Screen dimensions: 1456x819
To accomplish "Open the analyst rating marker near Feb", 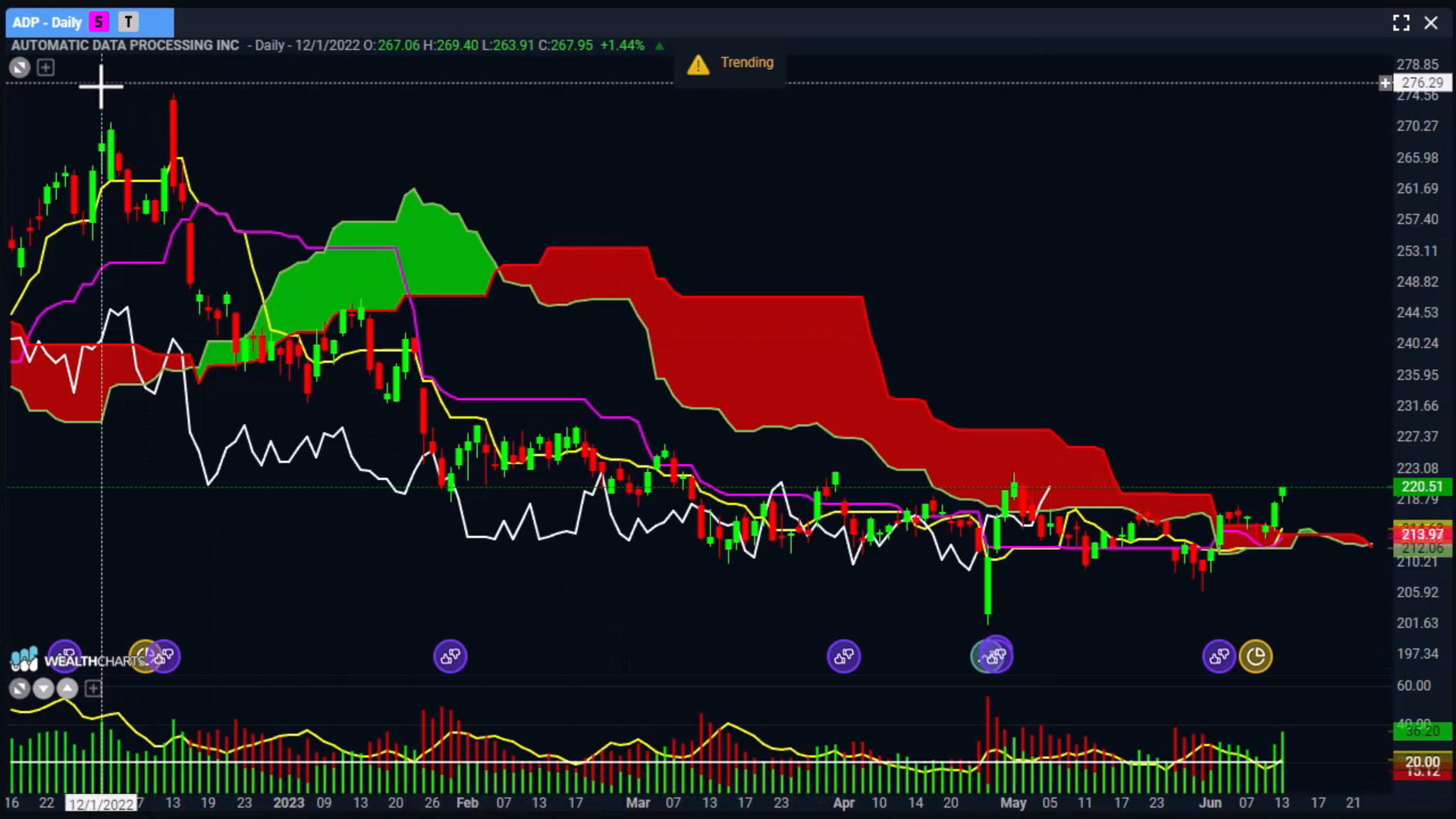I will tap(450, 656).
